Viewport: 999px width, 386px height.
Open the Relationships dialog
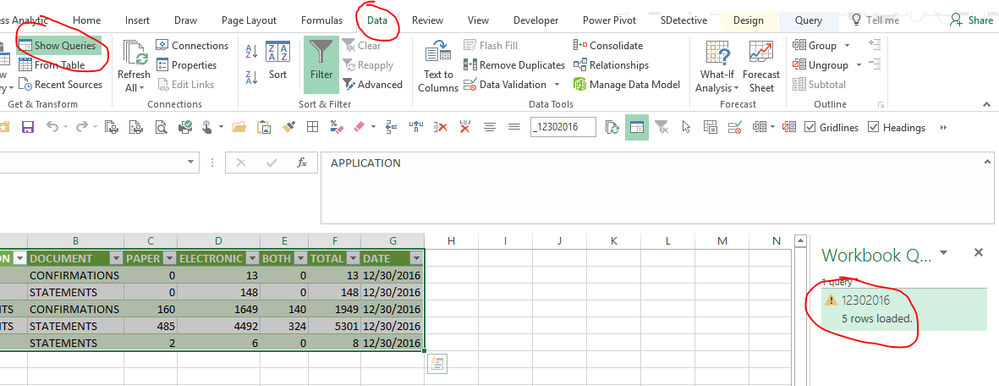(x=611, y=65)
